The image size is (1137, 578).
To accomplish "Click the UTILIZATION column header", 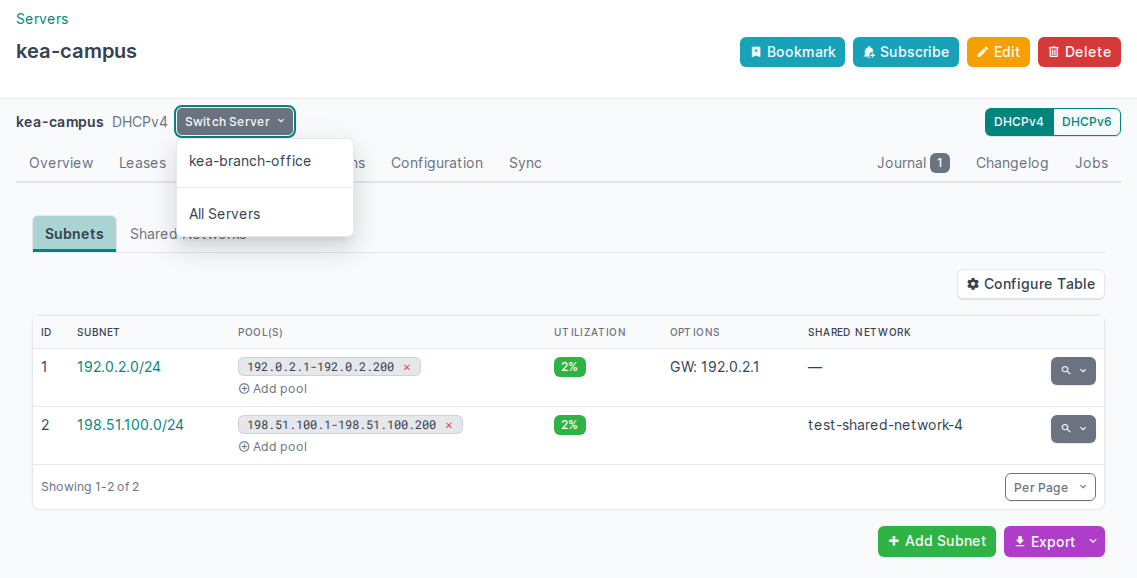I will (x=590, y=332).
